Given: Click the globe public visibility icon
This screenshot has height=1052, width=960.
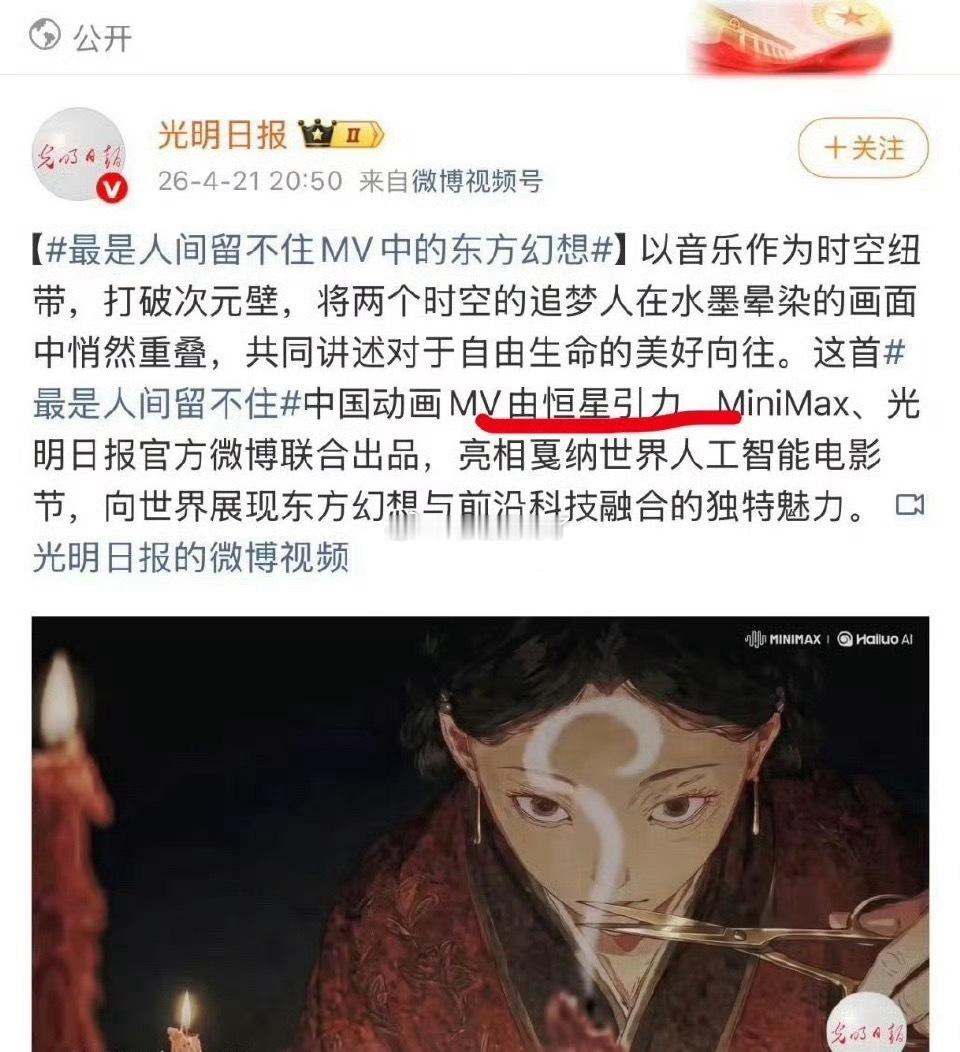Looking at the screenshot, I should point(45,36).
